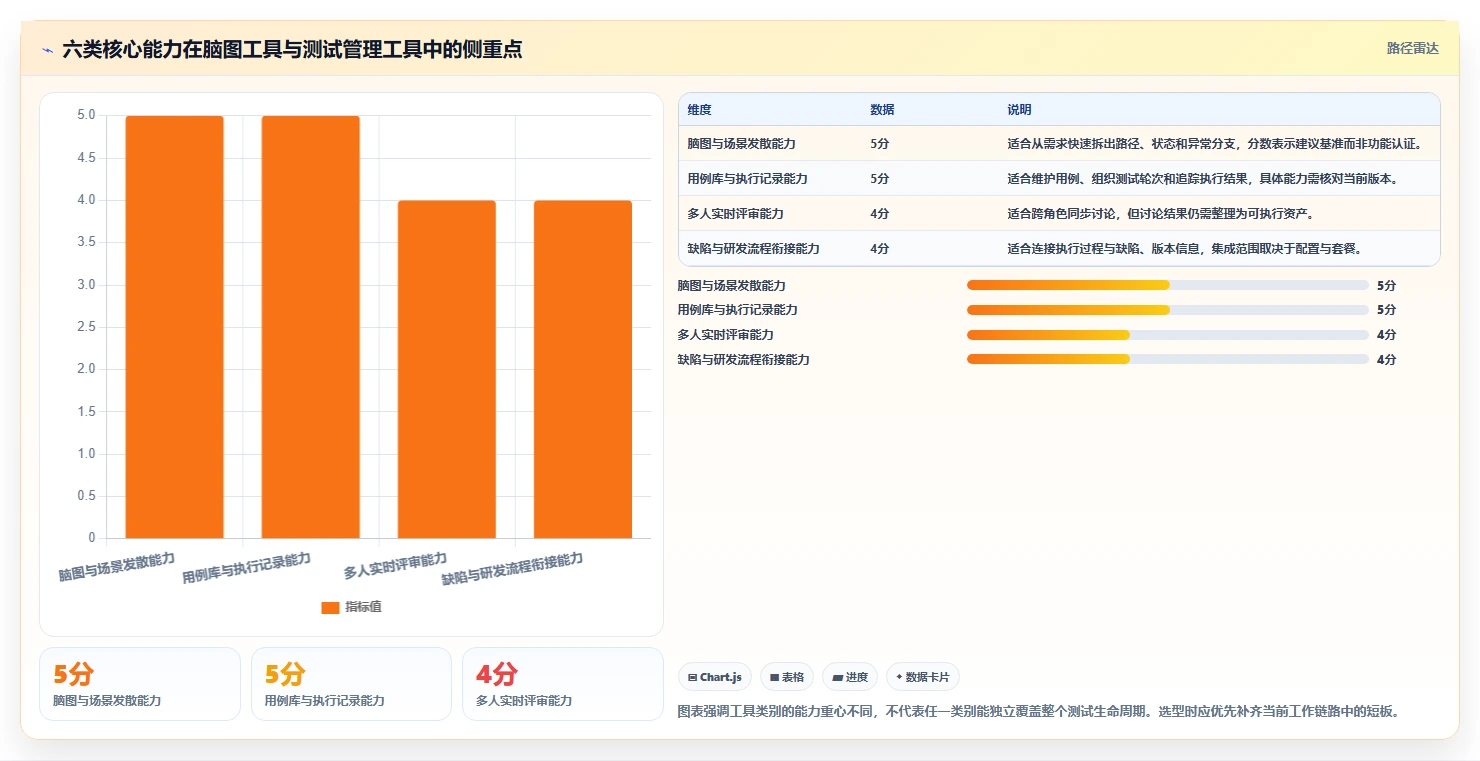Click the y-axis tick 1.5
Image resolution: width=1480 pixels, height=761 pixels.
pos(86,411)
